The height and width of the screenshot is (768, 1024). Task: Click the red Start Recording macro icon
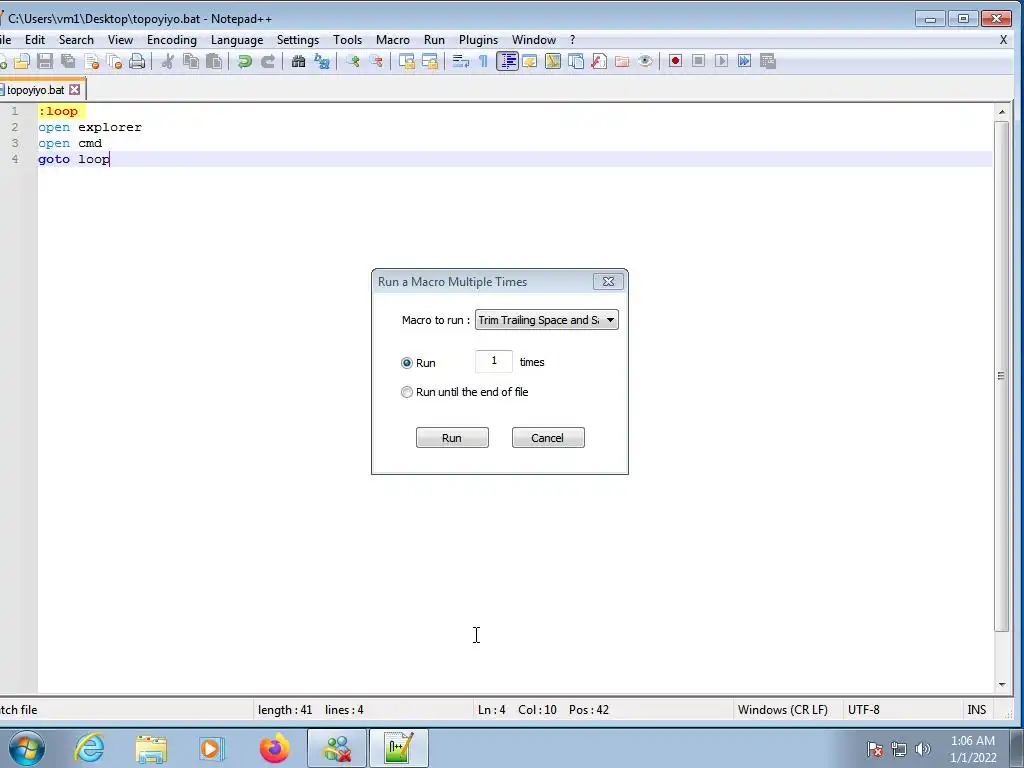click(675, 61)
